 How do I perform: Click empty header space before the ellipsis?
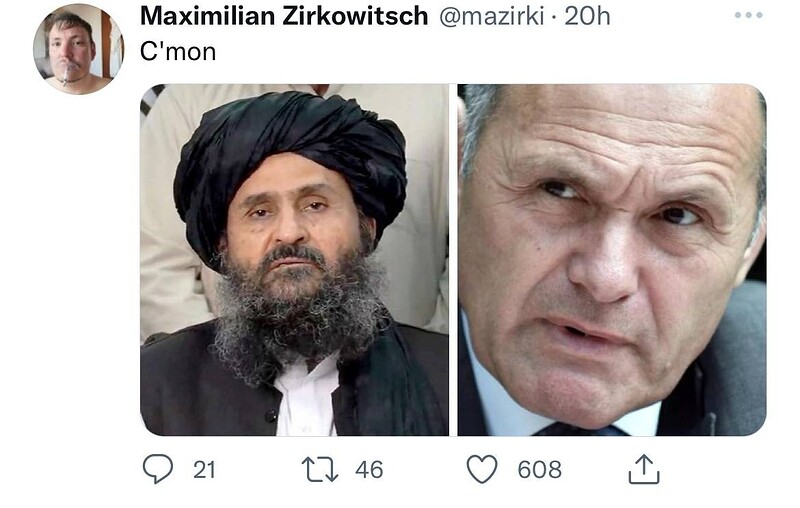pyautogui.click(x=671, y=16)
